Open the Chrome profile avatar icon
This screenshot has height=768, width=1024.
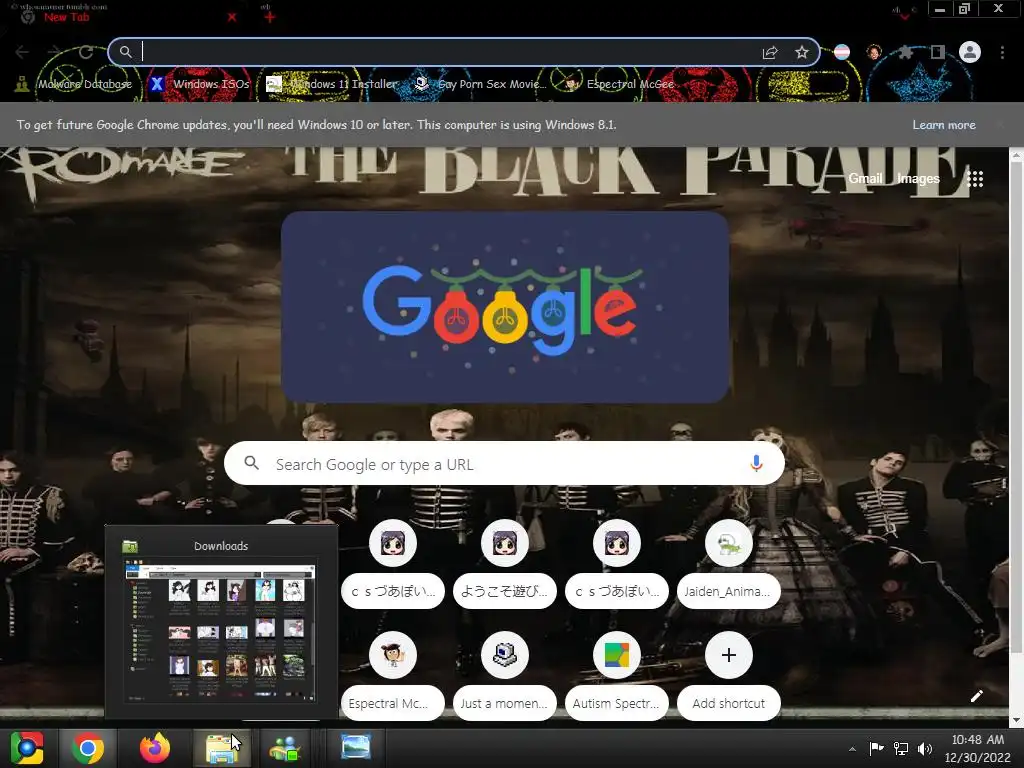point(970,52)
